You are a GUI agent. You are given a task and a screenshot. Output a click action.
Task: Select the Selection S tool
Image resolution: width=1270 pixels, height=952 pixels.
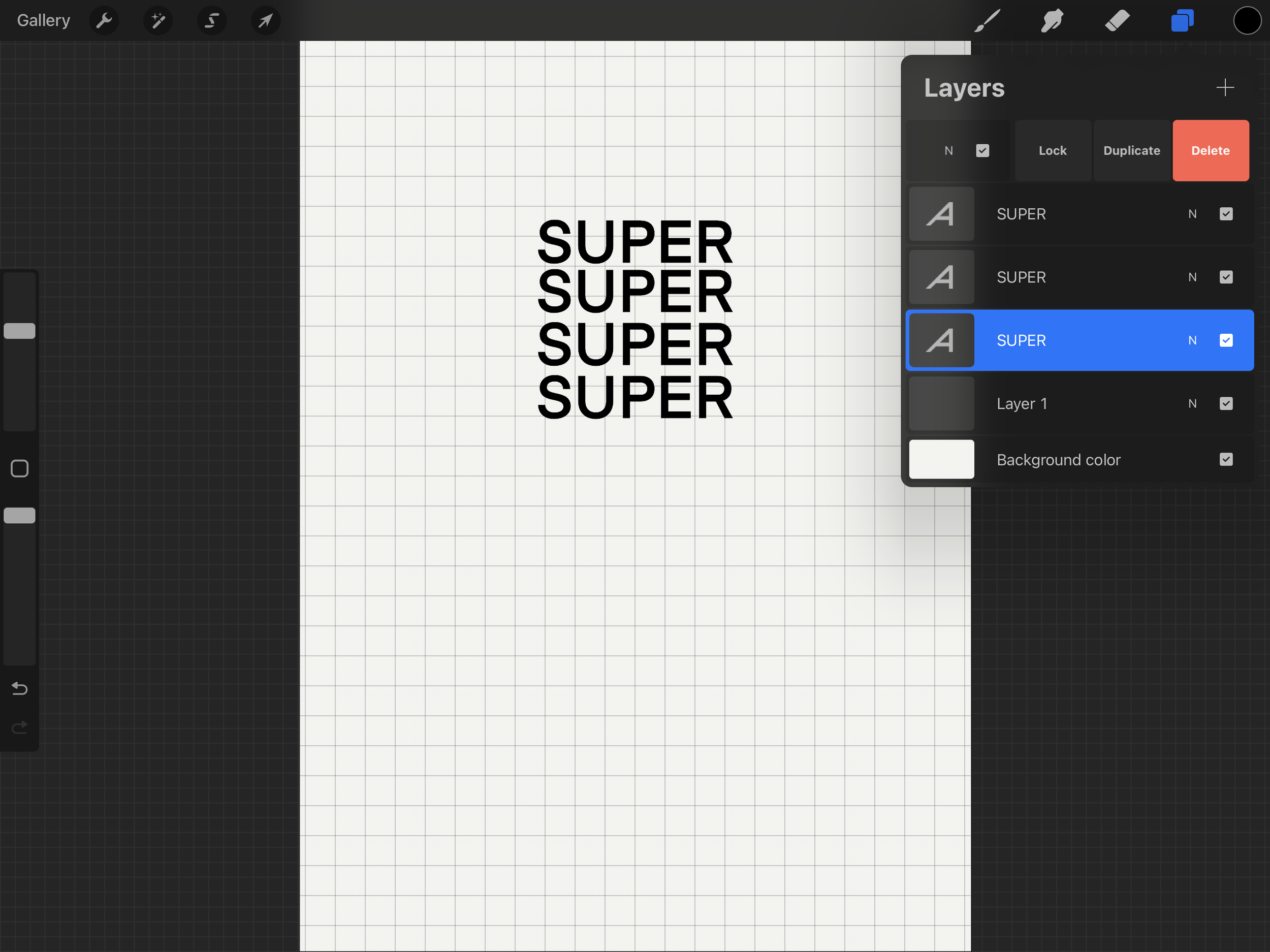tap(212, 21)
